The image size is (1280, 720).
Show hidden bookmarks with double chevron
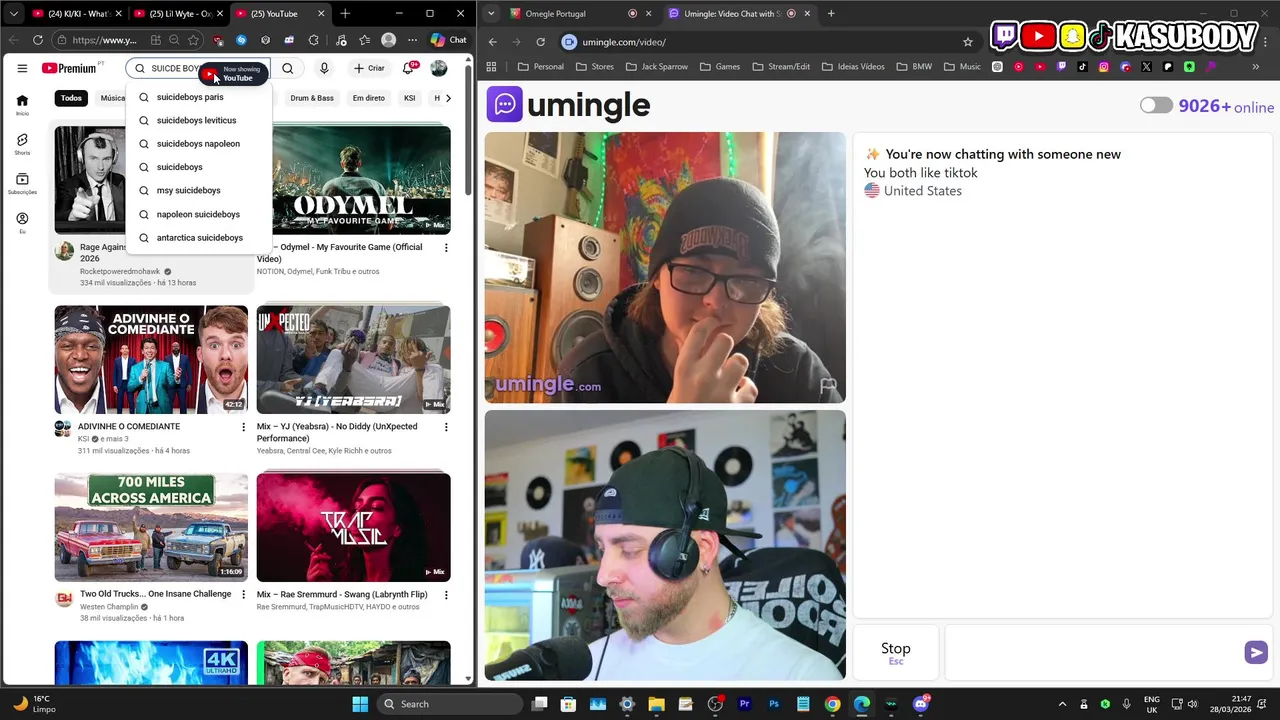tap(1256, 67)
